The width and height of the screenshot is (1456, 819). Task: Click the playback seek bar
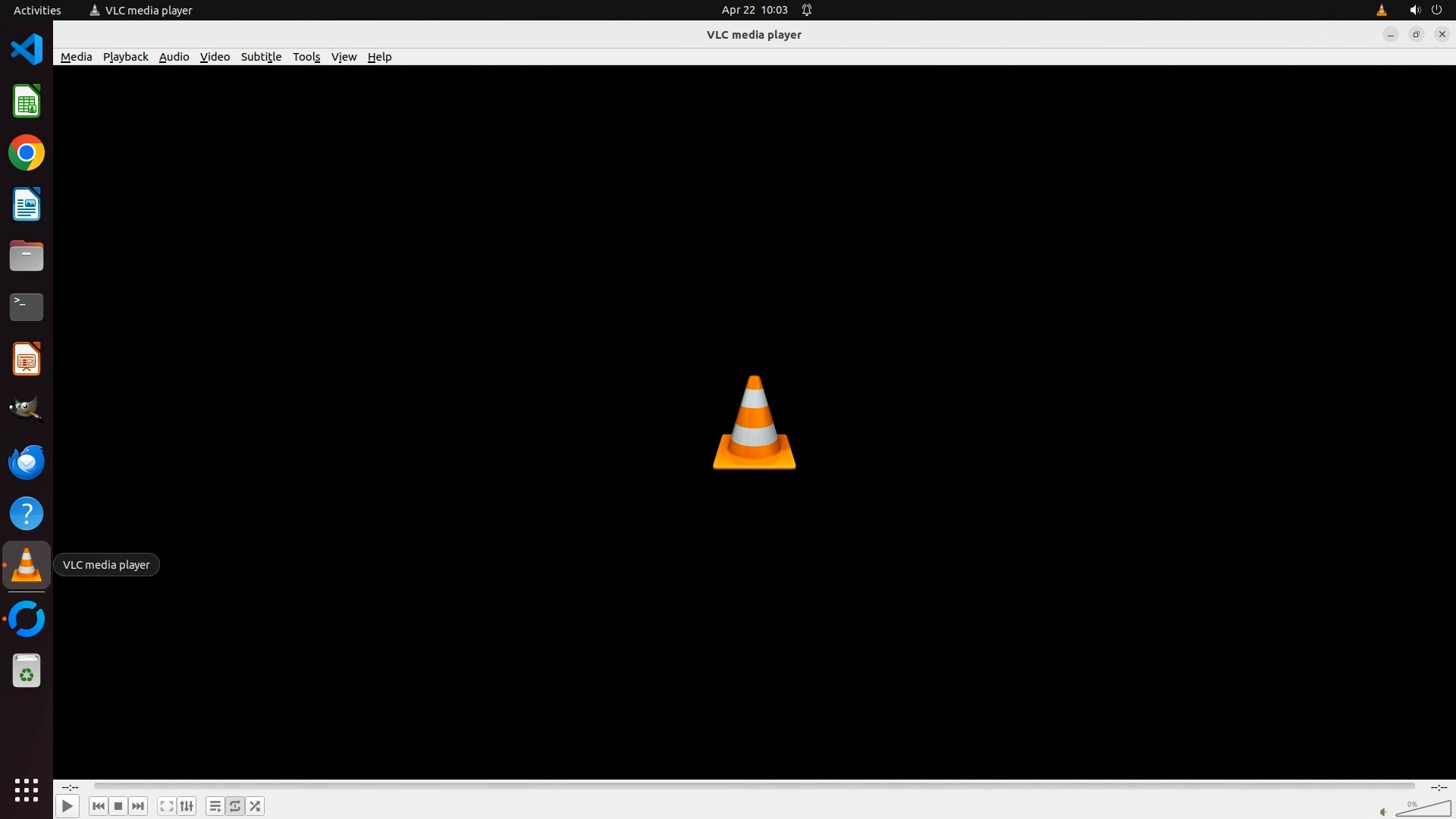(754, 786)
